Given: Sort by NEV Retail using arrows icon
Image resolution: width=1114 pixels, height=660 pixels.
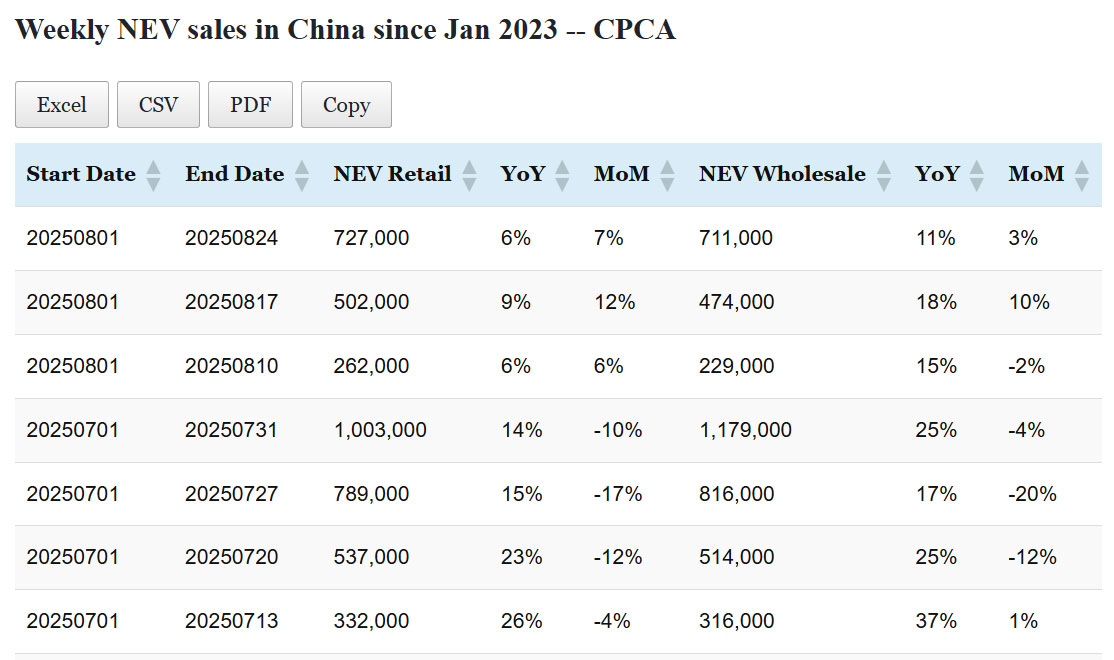Looking at the screenshot, I should (x=469, y=176).
